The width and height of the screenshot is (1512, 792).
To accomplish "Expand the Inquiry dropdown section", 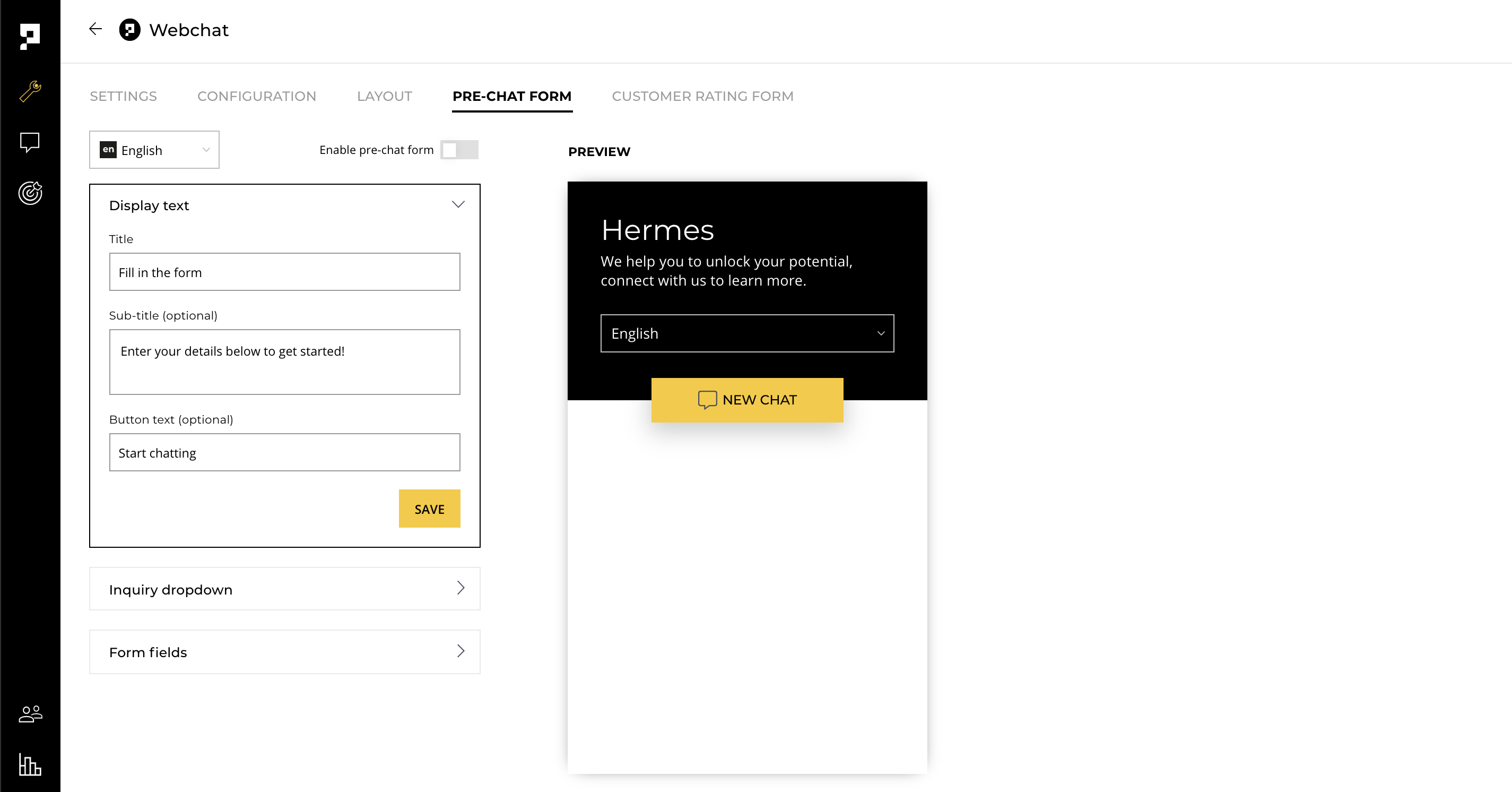I will coord(285,589).
